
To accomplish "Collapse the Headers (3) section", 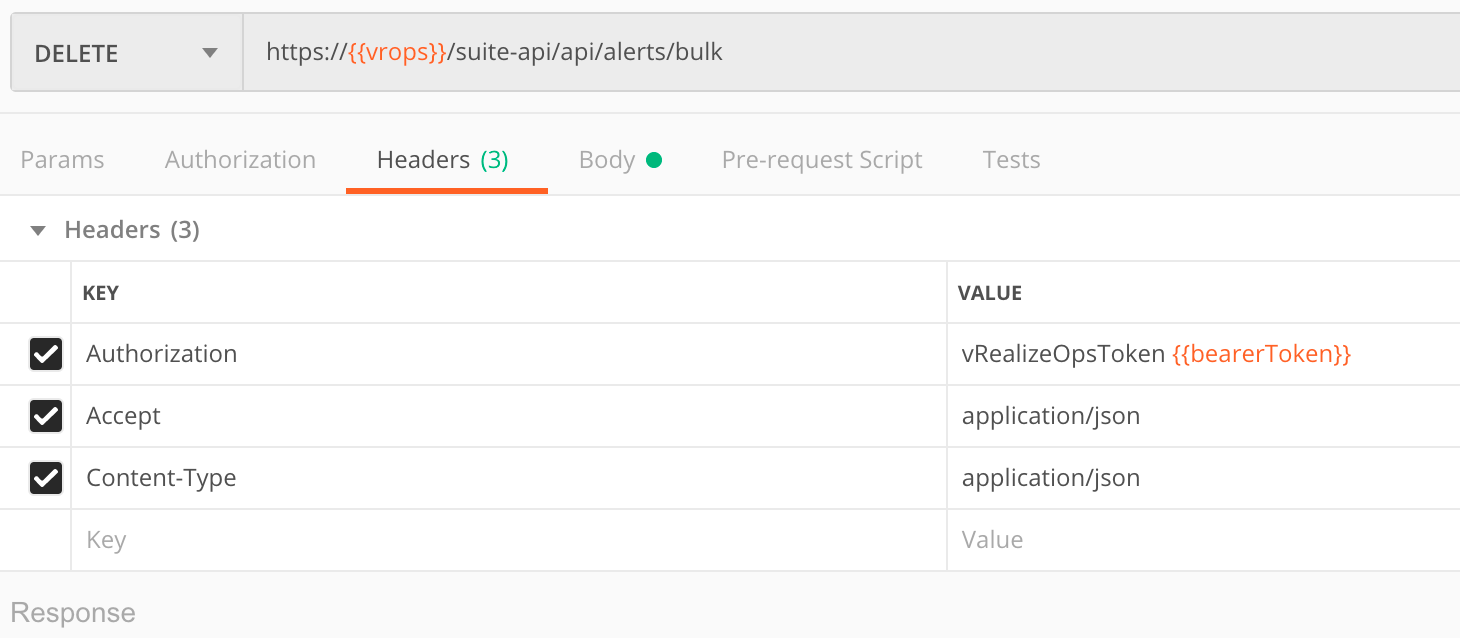I will click(x=37, y=229).
